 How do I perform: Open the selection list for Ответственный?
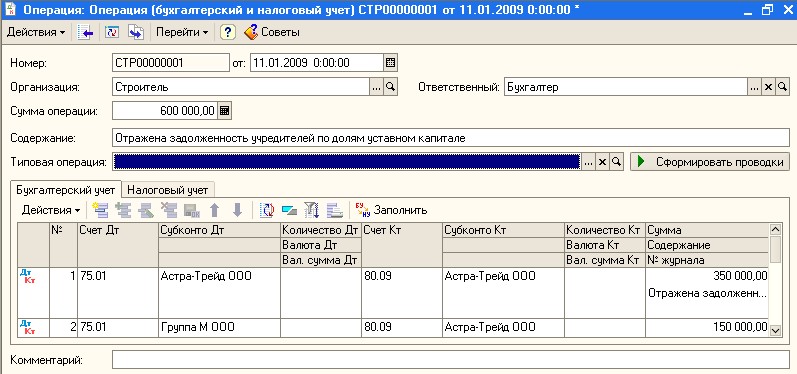(754, 87)
